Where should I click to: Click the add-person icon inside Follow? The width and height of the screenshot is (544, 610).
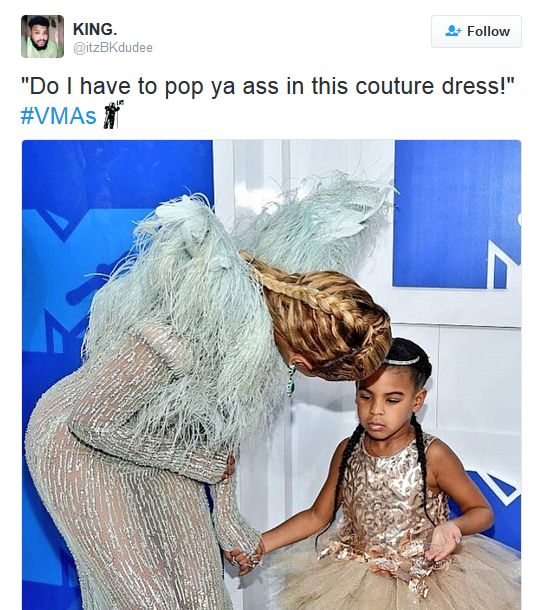point(453,31)
